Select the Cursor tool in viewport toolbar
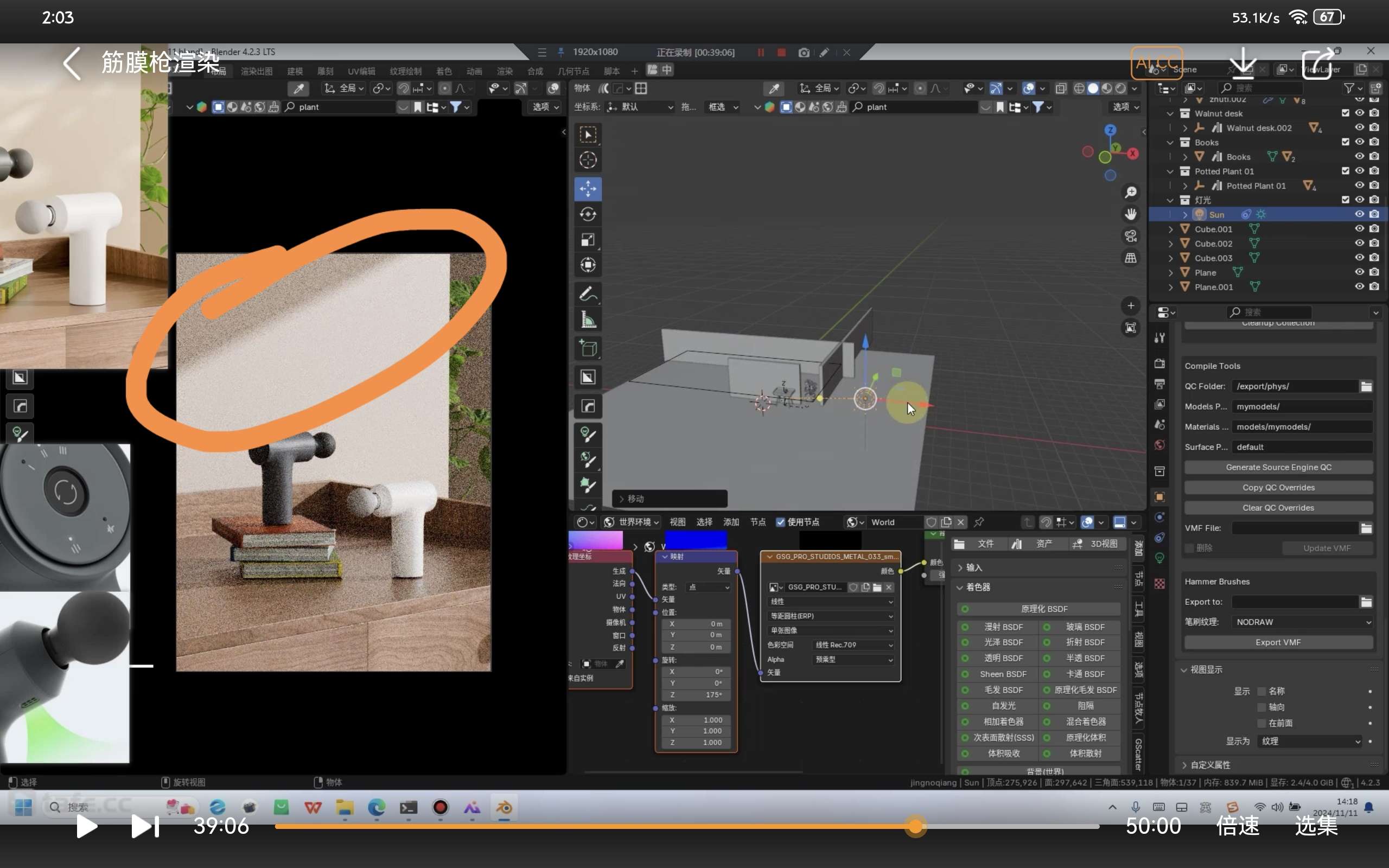Viewport: 1389px width, 868px height. (x=588, y=159)
